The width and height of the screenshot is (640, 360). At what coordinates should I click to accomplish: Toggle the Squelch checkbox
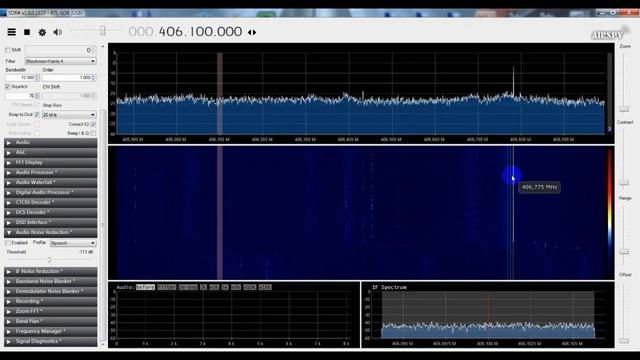(x=8, y=87)
